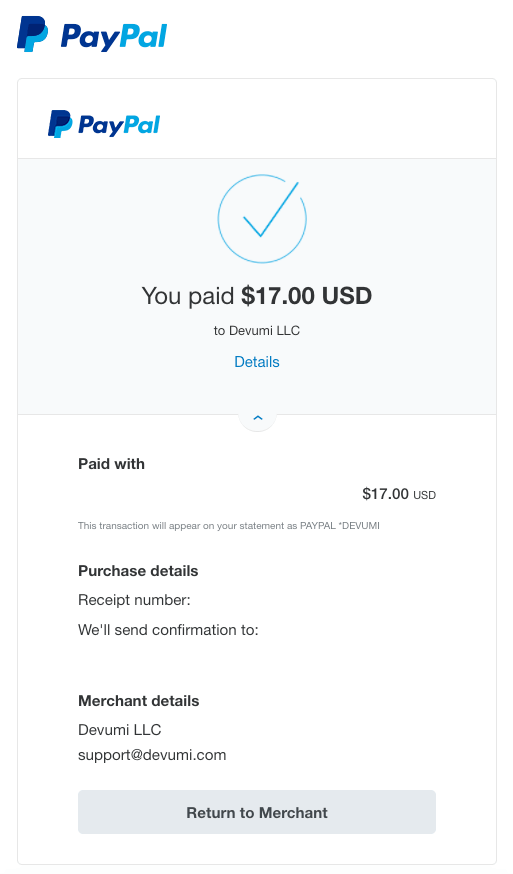513x874 pixels.
Task: Click the PAYPAL *DEVUMI statement note
Action: 229,526
